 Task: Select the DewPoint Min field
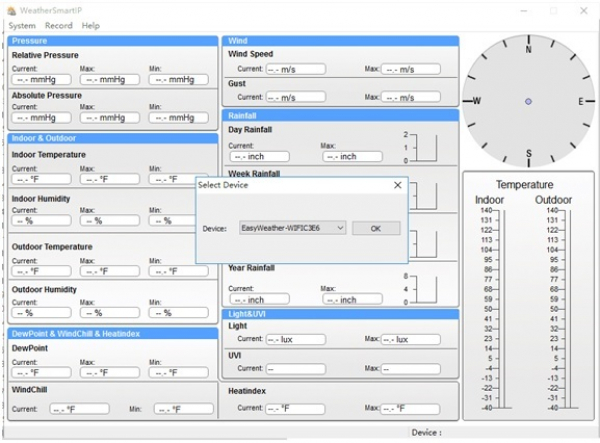[179, 372]
